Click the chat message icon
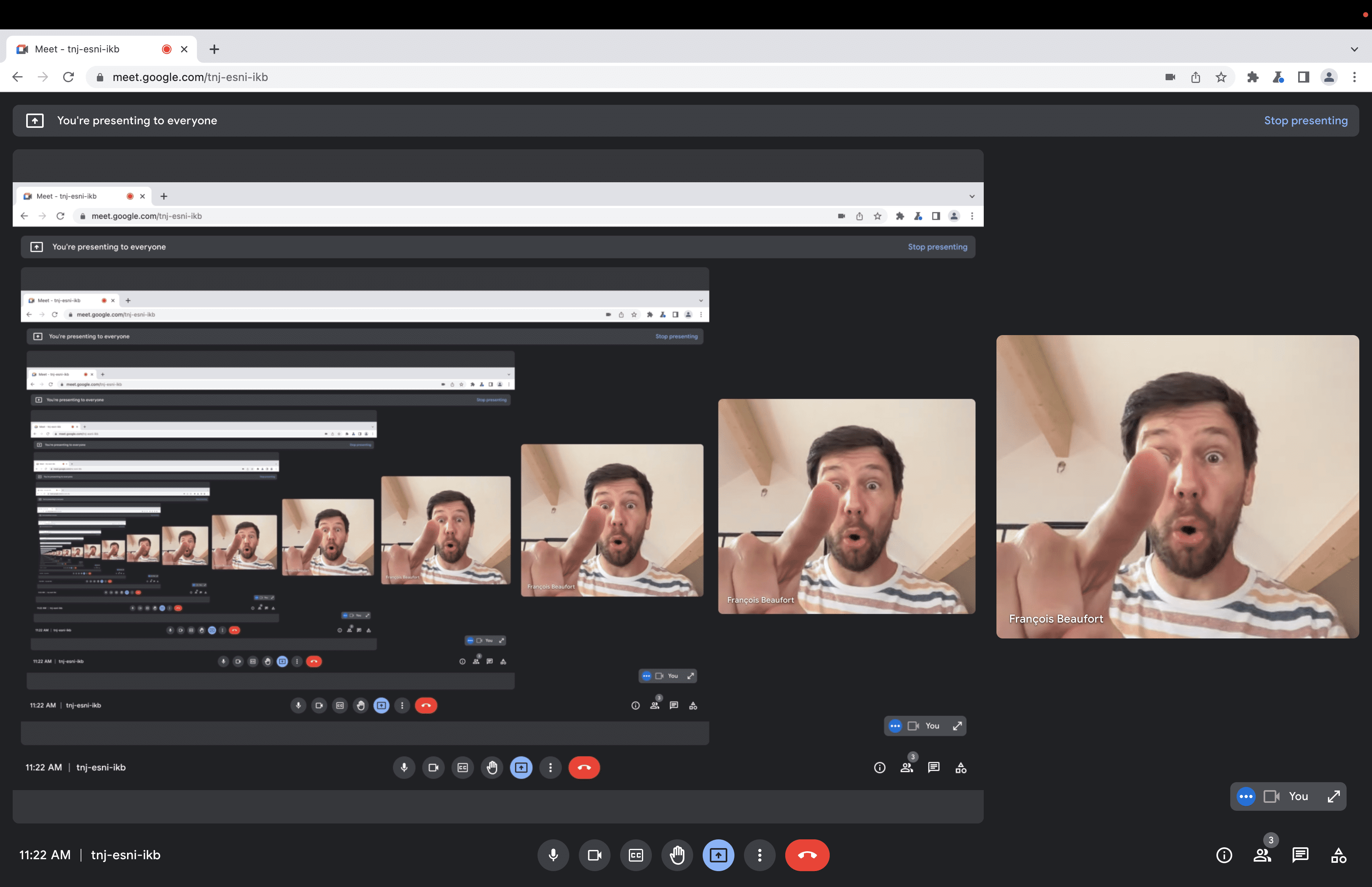1372x887 pixels. pyautogui.click(x=1301, y=855)
